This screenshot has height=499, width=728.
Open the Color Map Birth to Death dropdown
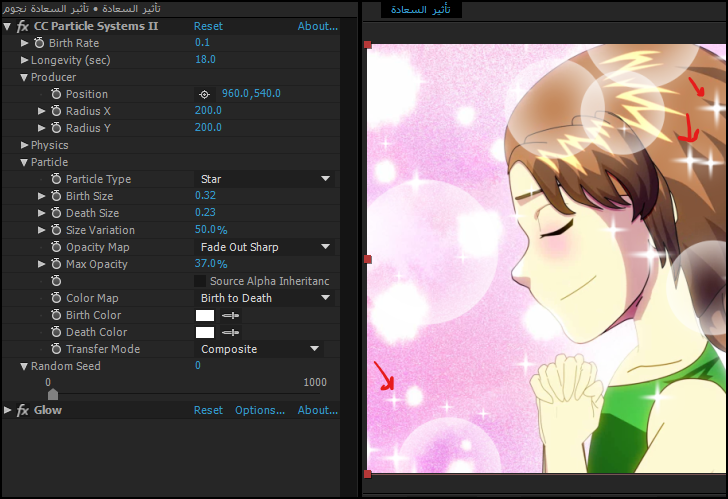(x=264, y=298)
